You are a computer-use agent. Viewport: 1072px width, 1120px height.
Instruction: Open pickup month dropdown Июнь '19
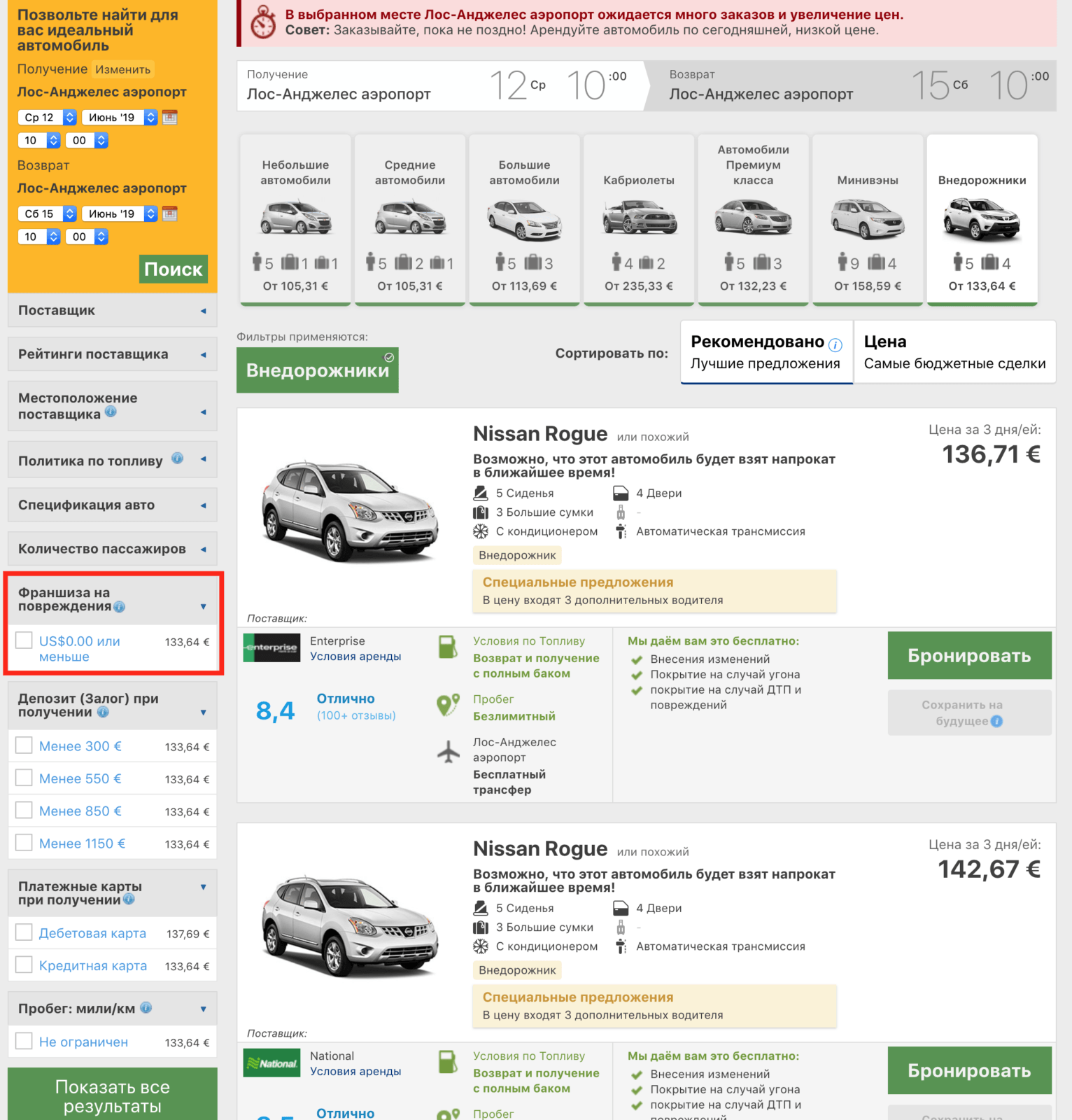click(x=120, y=118)
